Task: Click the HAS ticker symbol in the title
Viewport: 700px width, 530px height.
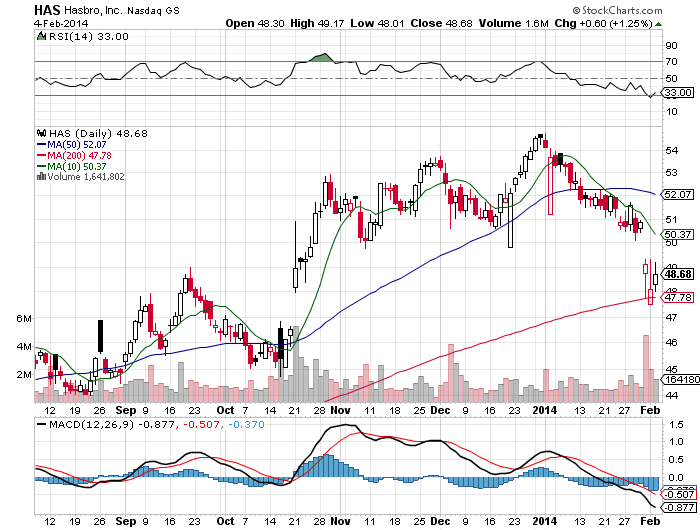Action: (47, 9)
